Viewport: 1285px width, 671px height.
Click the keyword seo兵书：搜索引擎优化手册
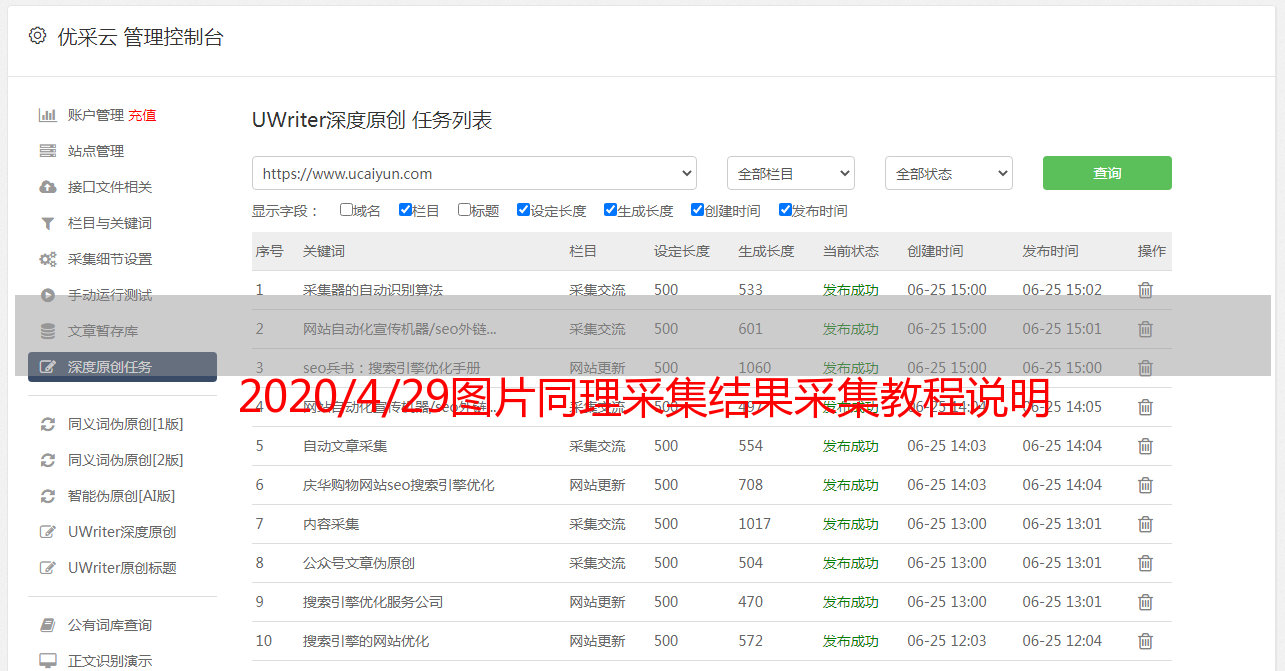(x=392, y=368)
